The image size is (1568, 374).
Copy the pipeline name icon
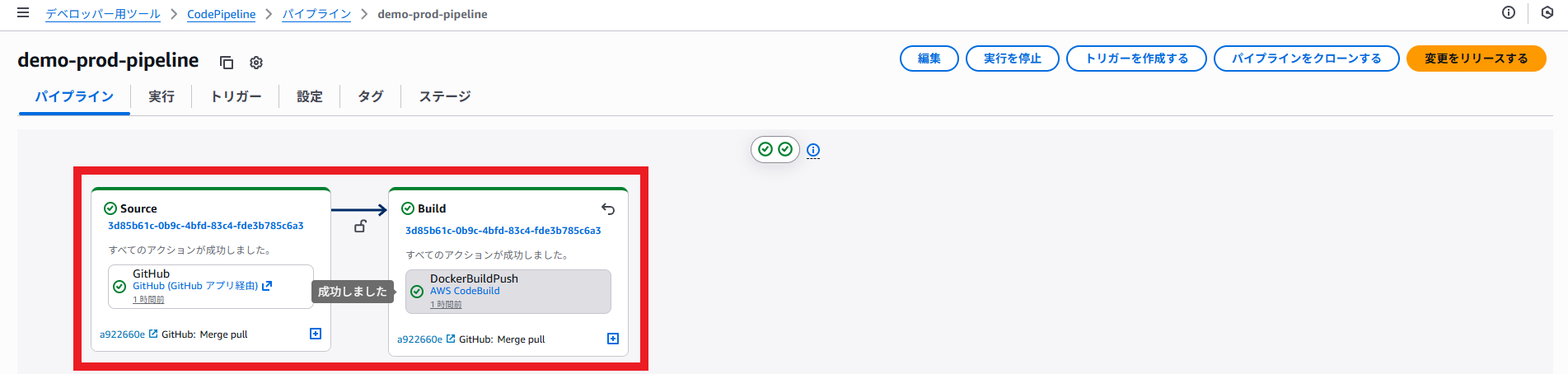pyautogui.click(x=227, y=63)
